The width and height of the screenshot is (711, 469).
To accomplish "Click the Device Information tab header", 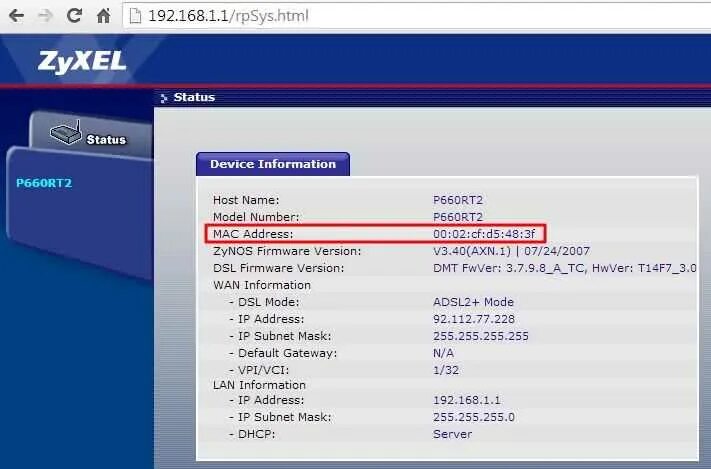I will 273,164.
